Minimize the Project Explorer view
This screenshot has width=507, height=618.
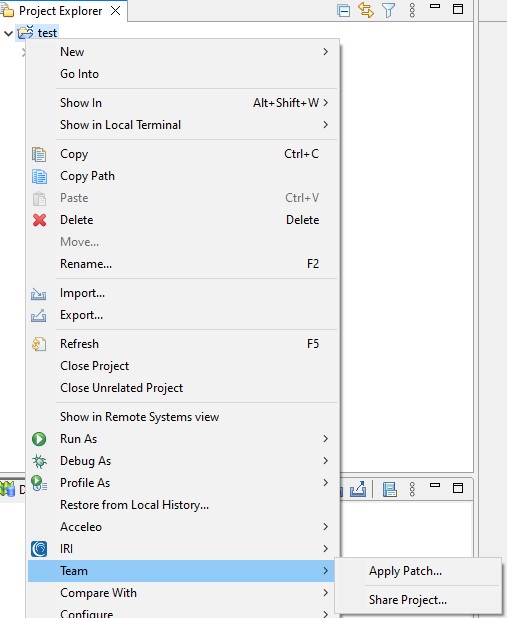[x=435, y=6]
